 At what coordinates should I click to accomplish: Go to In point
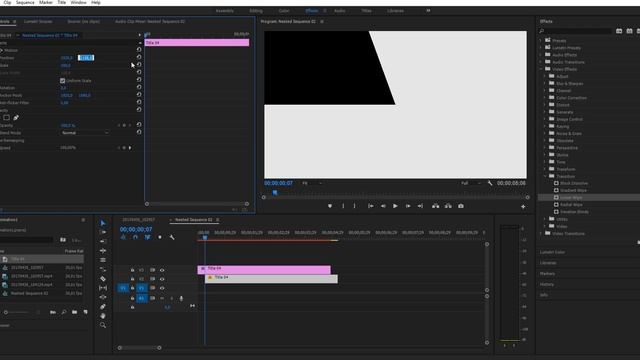tap(371, 206)
